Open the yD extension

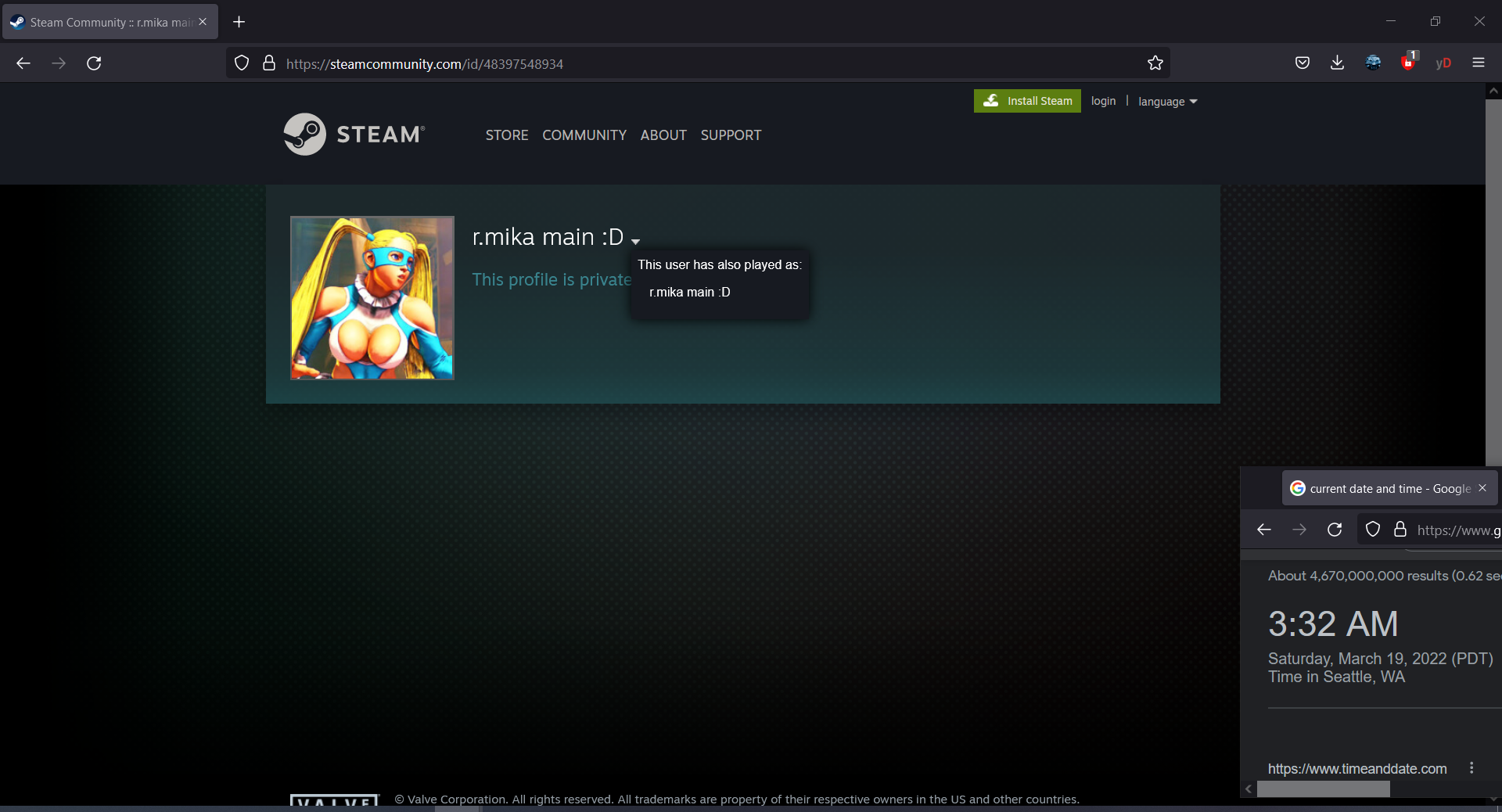[1443, 63]
